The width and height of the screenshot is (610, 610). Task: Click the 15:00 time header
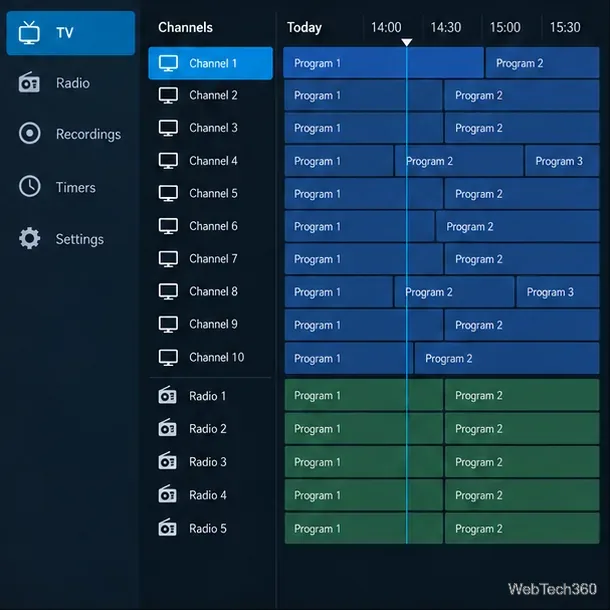505,27
